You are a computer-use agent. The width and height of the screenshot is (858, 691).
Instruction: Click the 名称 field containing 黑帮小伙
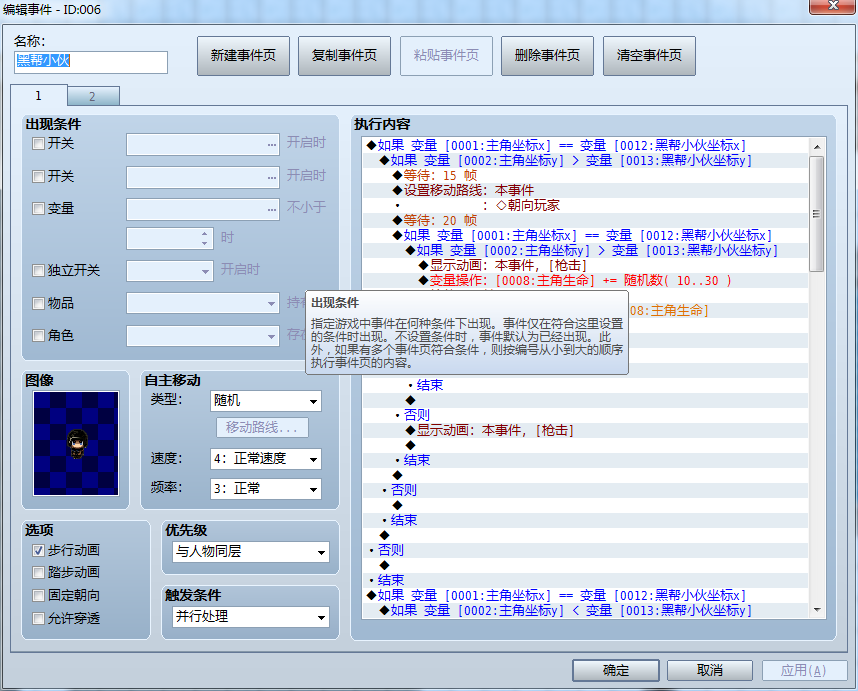coord(91,62)
